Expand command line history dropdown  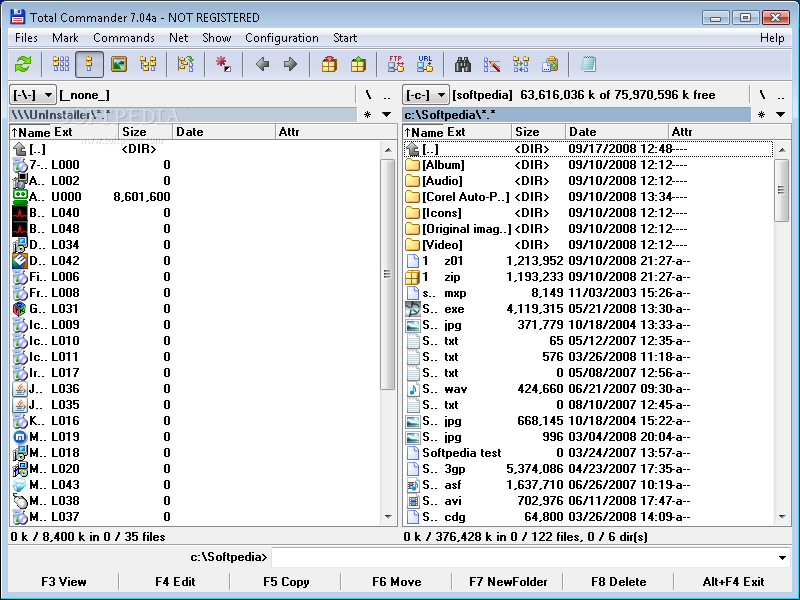point(782,557)
